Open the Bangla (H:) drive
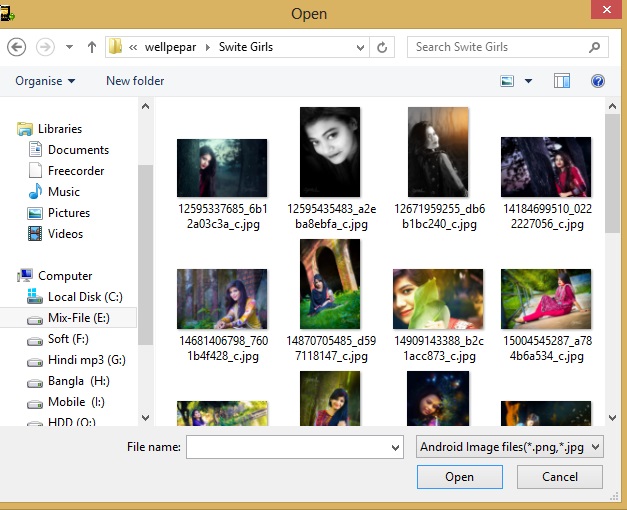 [79, 381]
